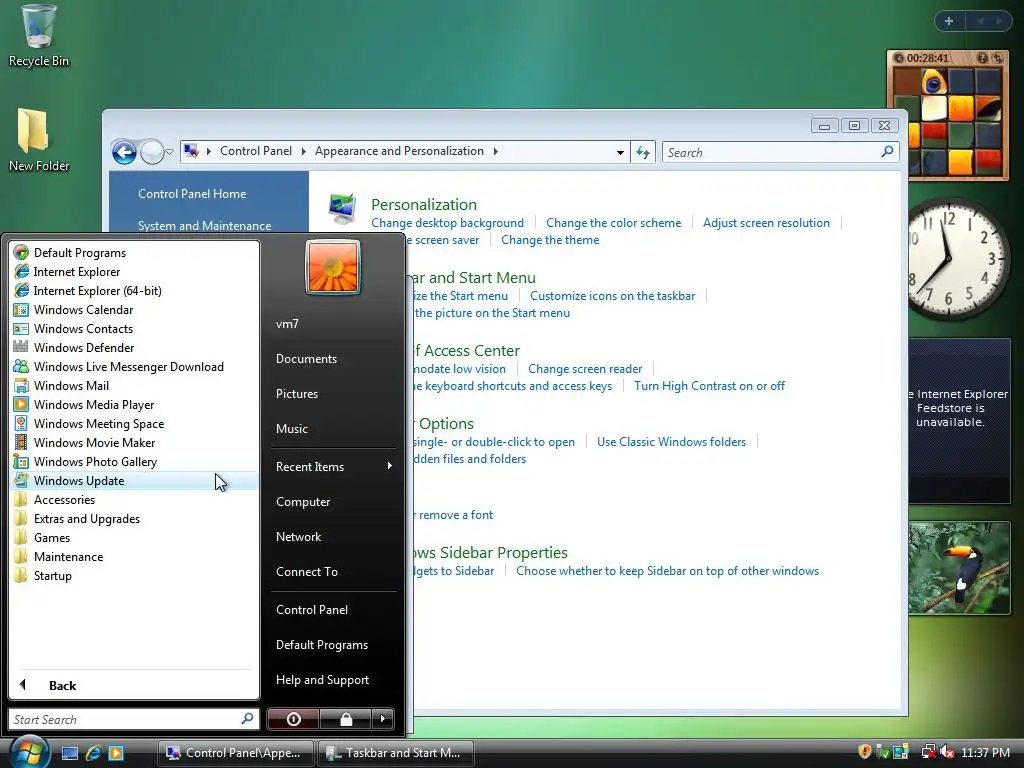
Task: Click the user account picture tile
Action: click(332, 266)
